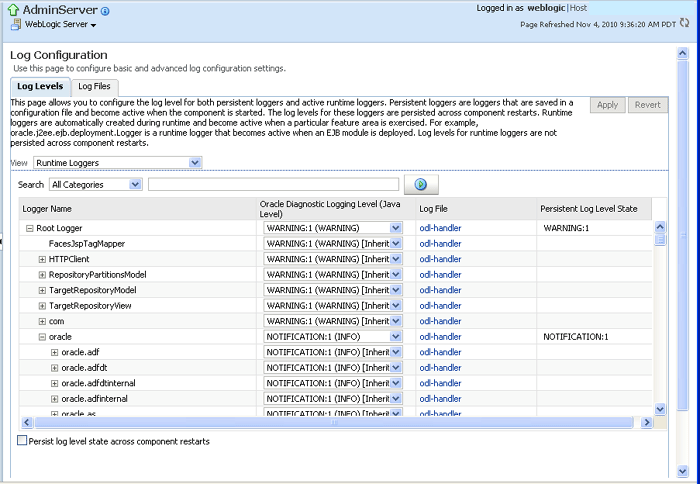This screenshot has height=484, width=700.
Task: Open the WebLogic Server menu
Action: [x=60, y=25]
